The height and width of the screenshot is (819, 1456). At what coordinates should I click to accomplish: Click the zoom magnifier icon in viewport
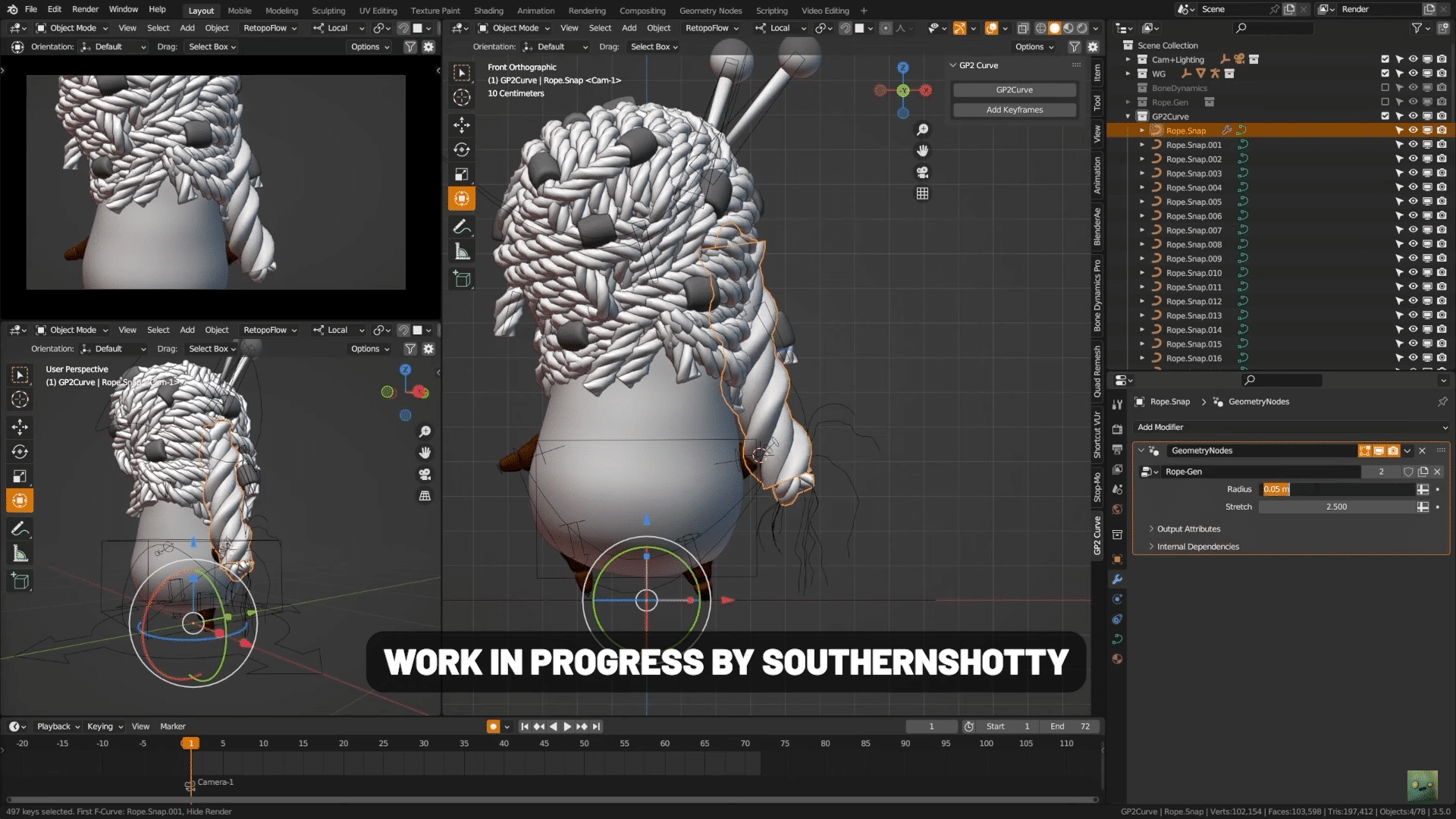point(922,130)
